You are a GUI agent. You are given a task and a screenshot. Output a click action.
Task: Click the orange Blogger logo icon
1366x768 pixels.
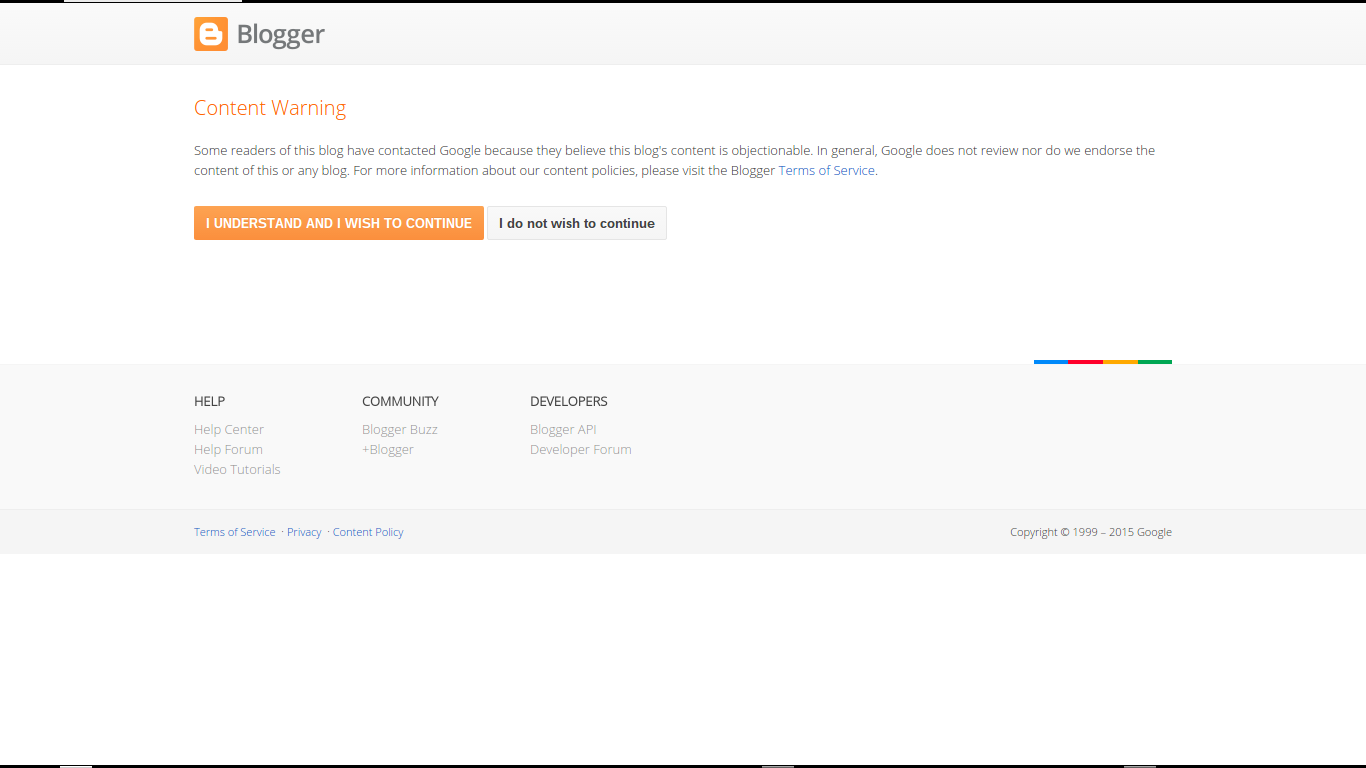click(211, 34)
